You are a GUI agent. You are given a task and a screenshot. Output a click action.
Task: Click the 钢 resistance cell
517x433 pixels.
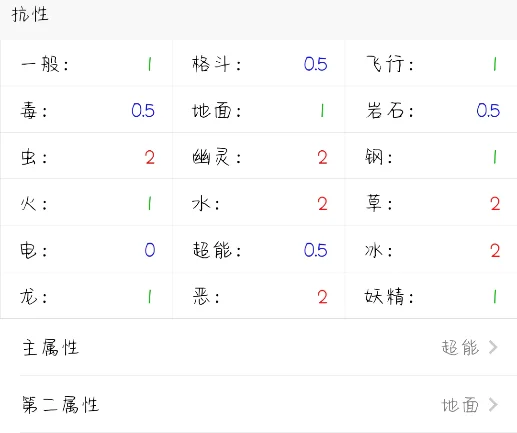click(x=431, y=156)
